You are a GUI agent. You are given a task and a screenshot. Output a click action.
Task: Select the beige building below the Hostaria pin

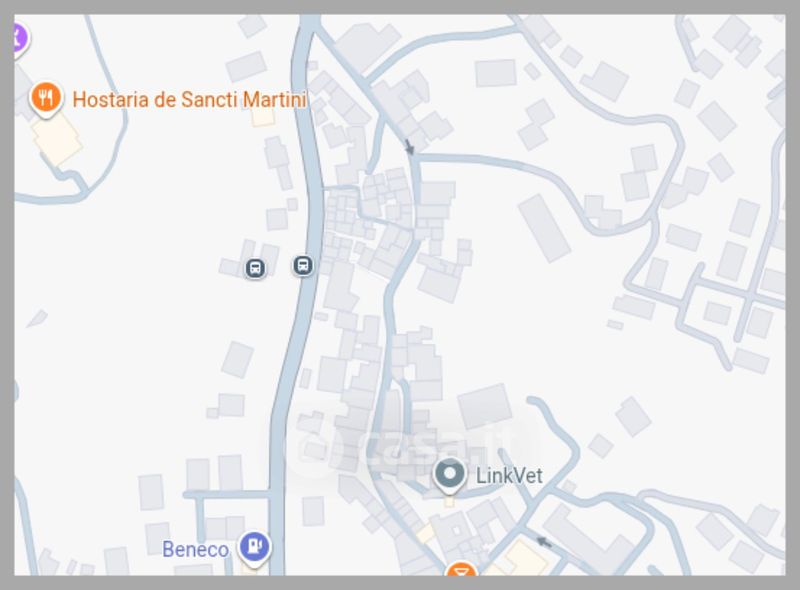point(56,138)
